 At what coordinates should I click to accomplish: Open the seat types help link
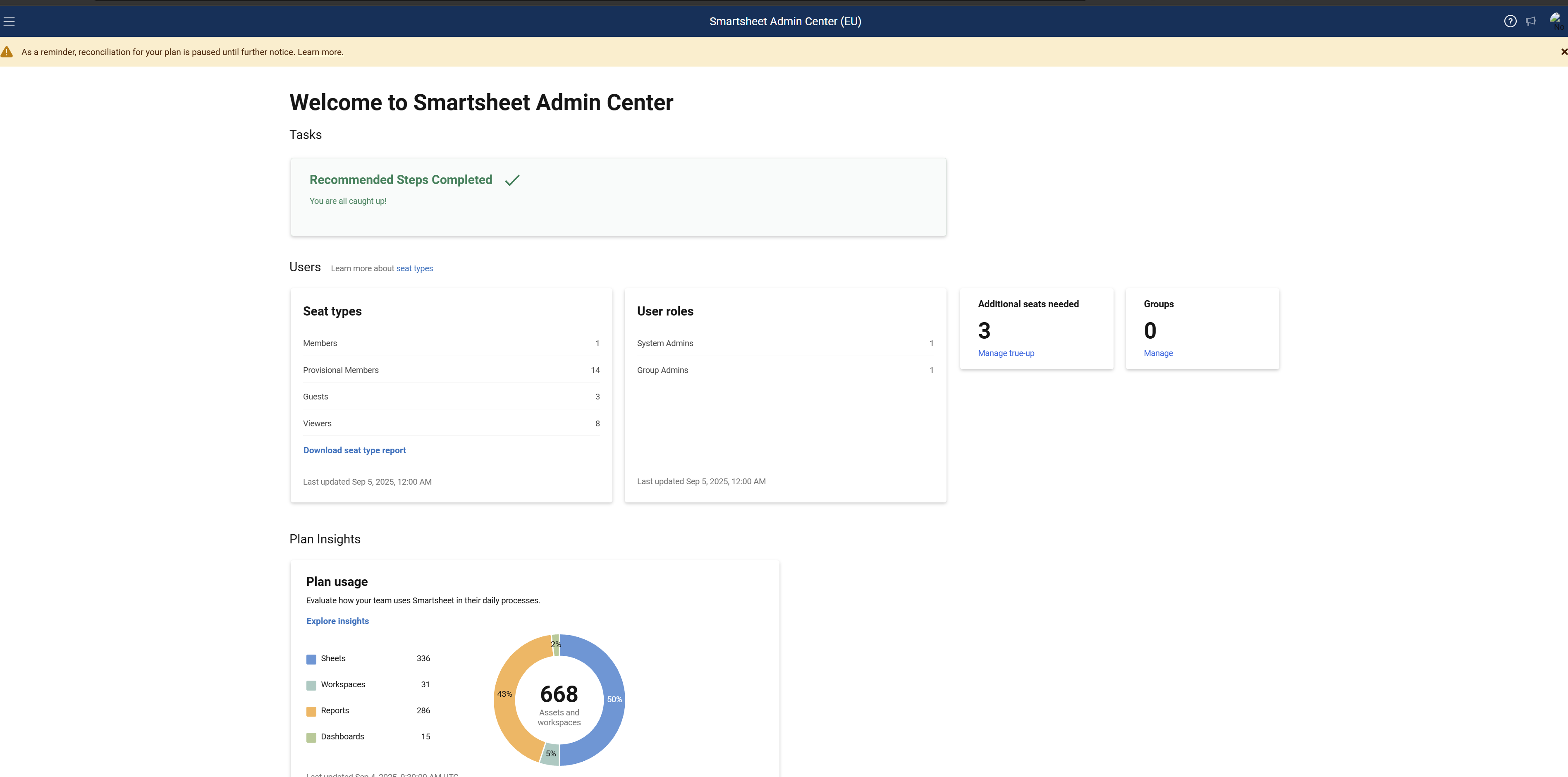[x=414, y=268]
